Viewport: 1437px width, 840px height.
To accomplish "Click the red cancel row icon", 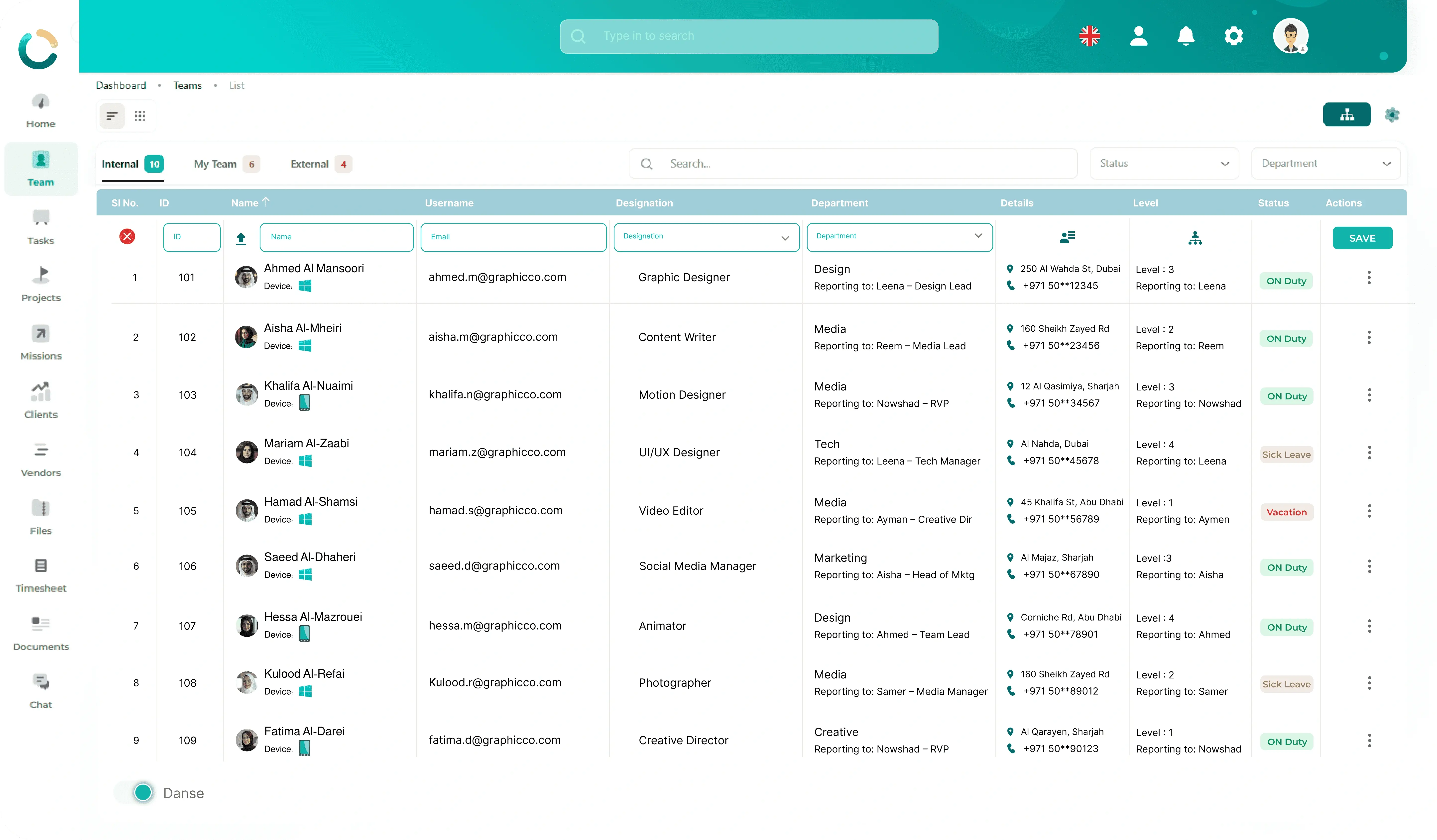I will [x=127, y=237].
